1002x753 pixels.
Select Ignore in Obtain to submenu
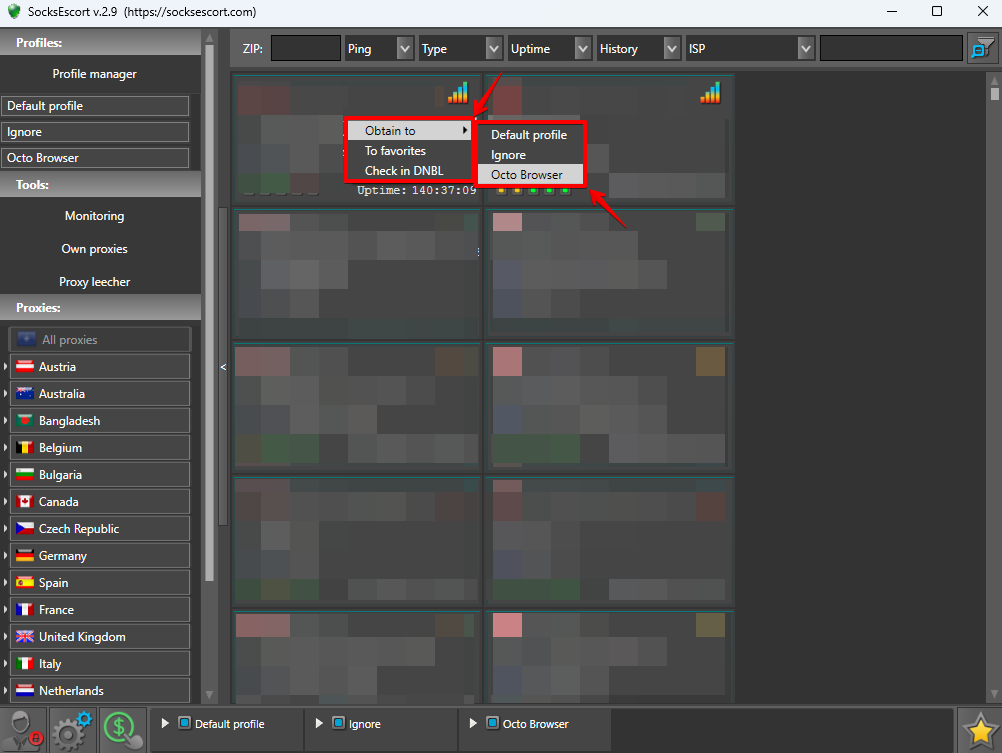tap(530, 155)
